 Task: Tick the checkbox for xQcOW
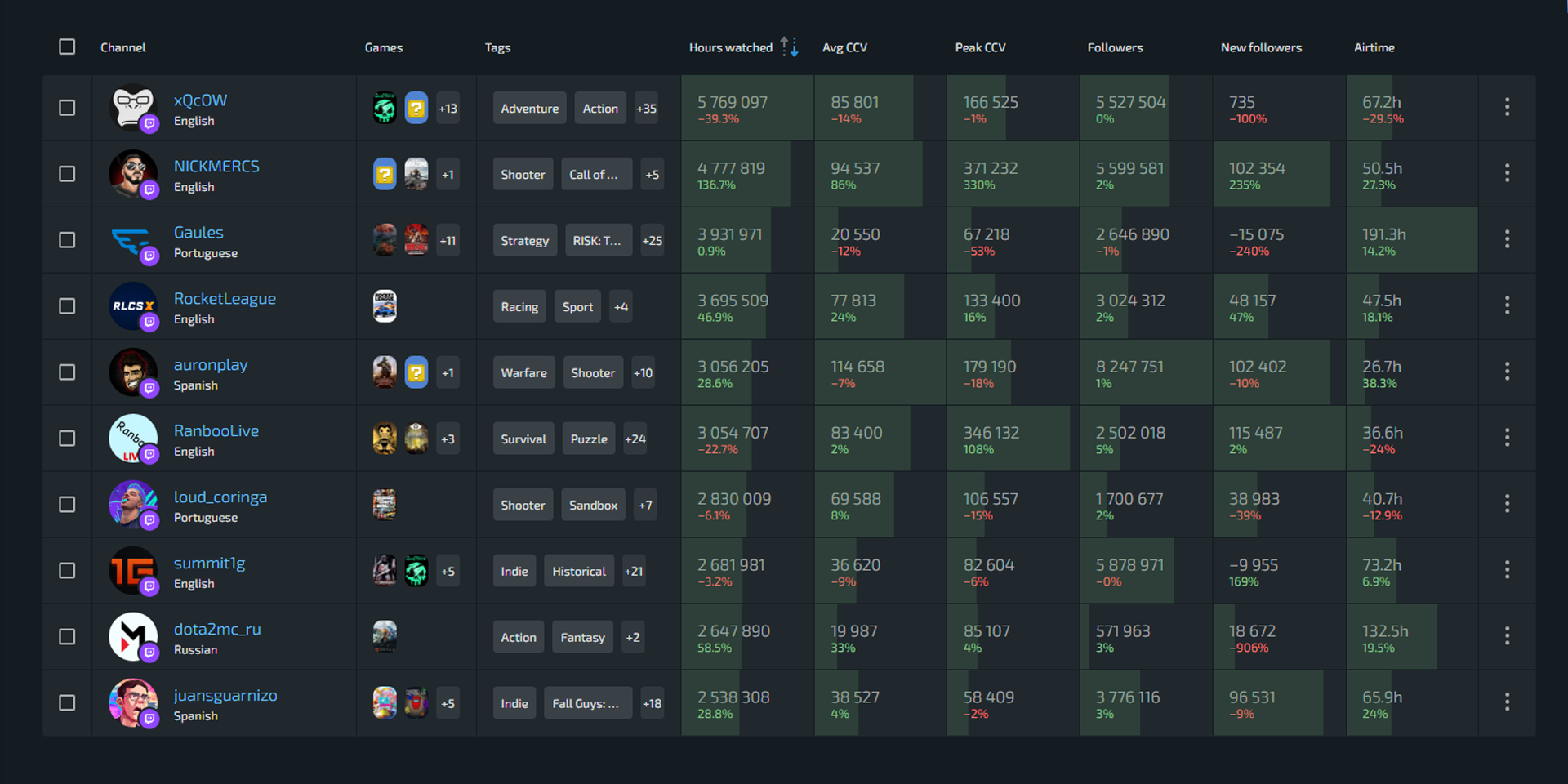coord(67,108)
